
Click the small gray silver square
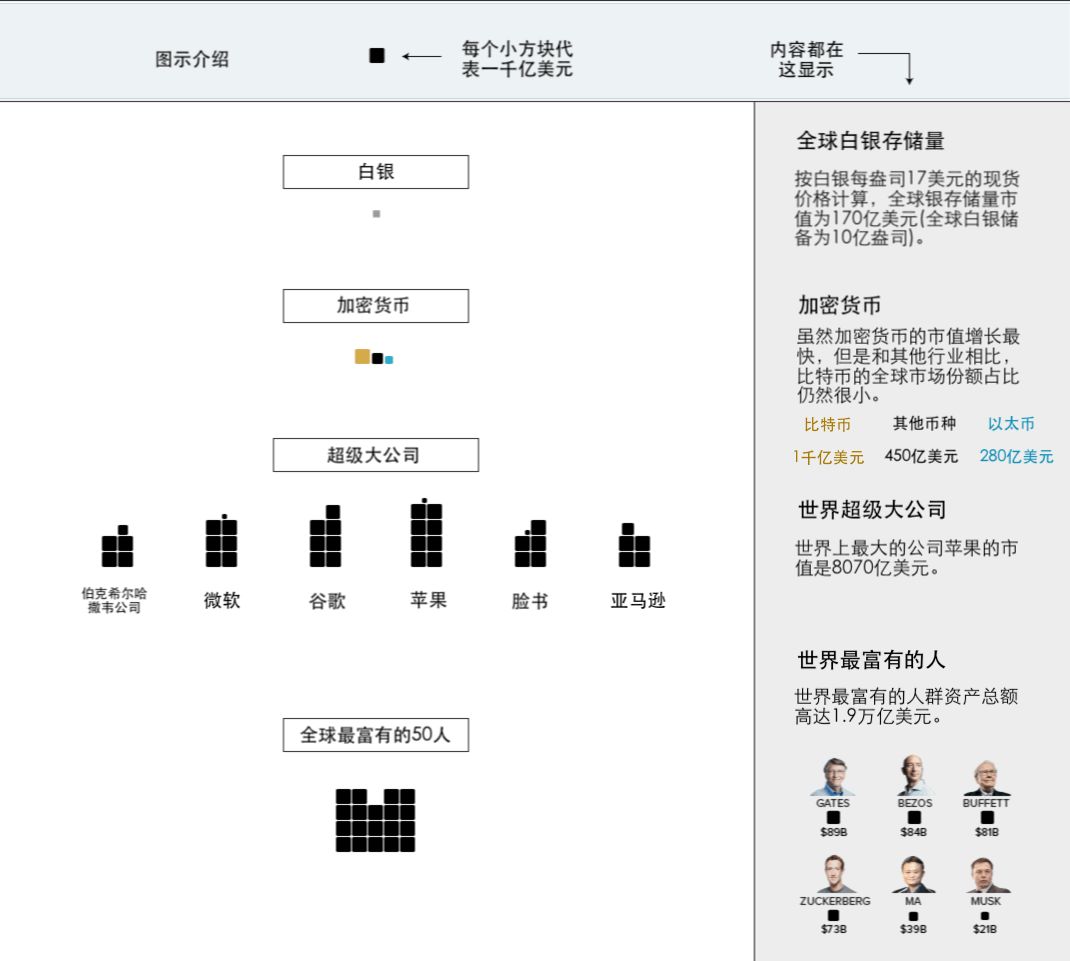coord(376,214)
